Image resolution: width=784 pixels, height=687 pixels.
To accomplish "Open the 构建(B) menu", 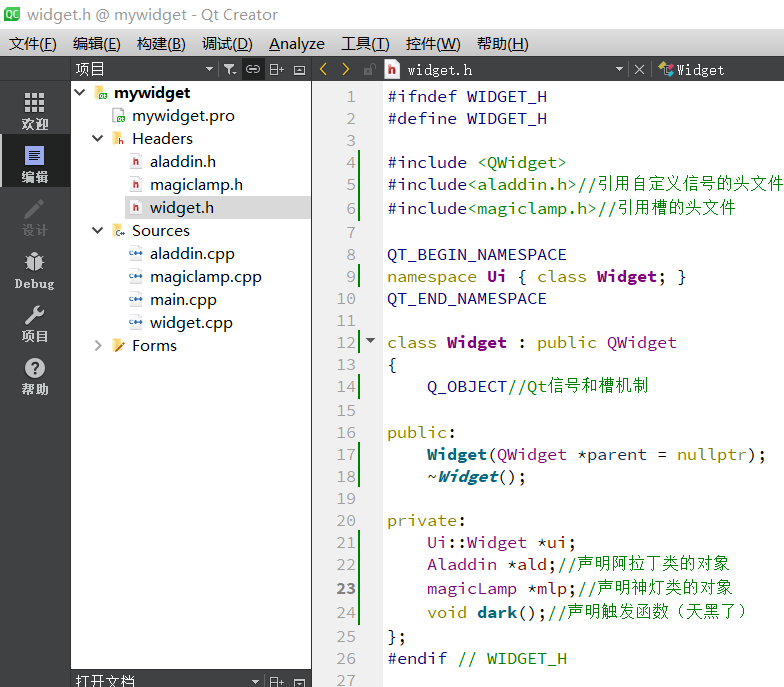I will [x=161, y=44].
